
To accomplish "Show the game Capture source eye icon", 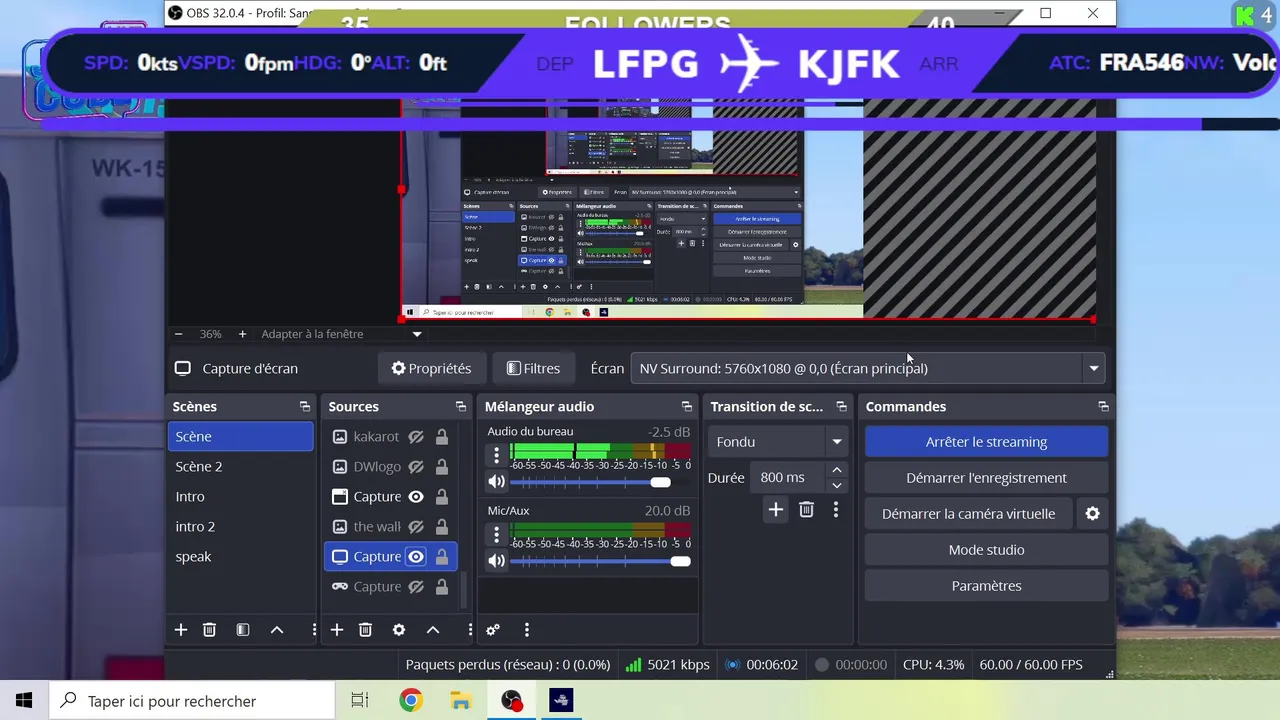I will (x=416, y=587).
